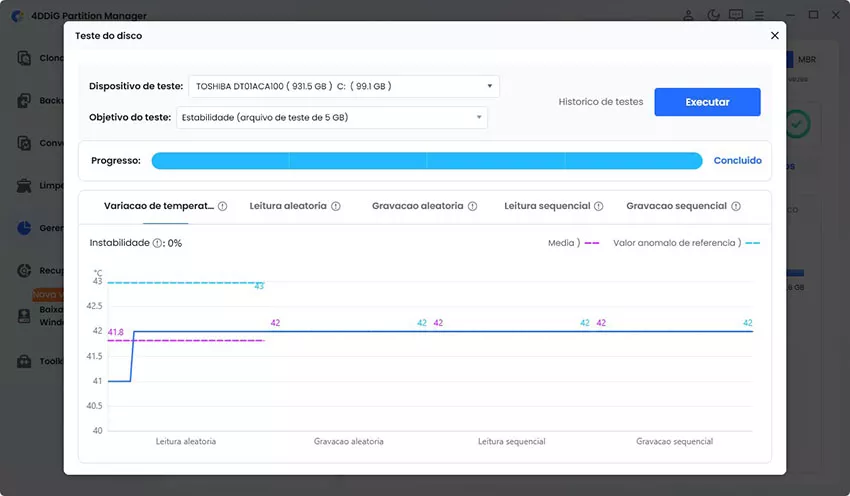Screen dimensions: 850x496
Task: Select the Variacao de temperat... tab
Action: (x=159, y=206)
